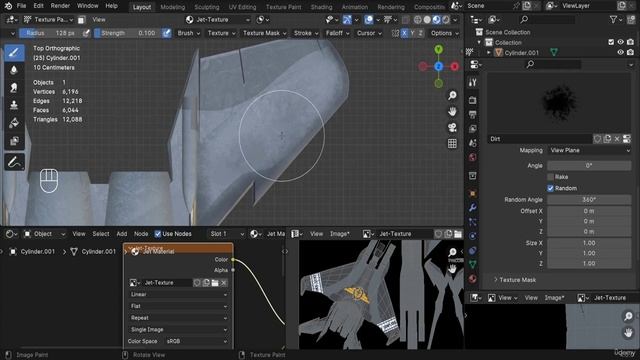This screenshot has width=640, height=360.
Task: Disable the Random angle checkbox
Action: pyautogui.click(x=550, y=188)
